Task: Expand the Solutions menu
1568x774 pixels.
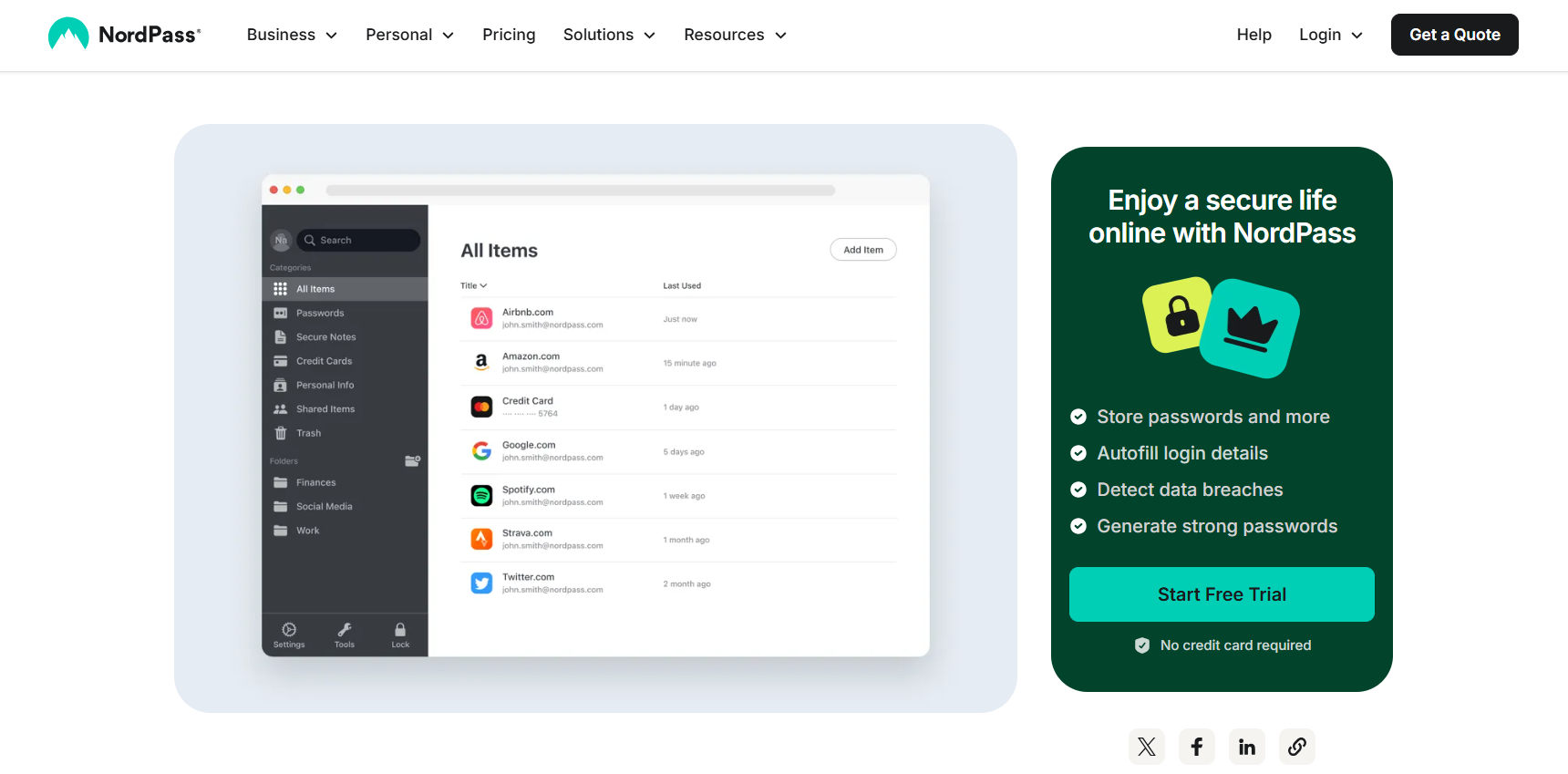Action: click(609, 35)
